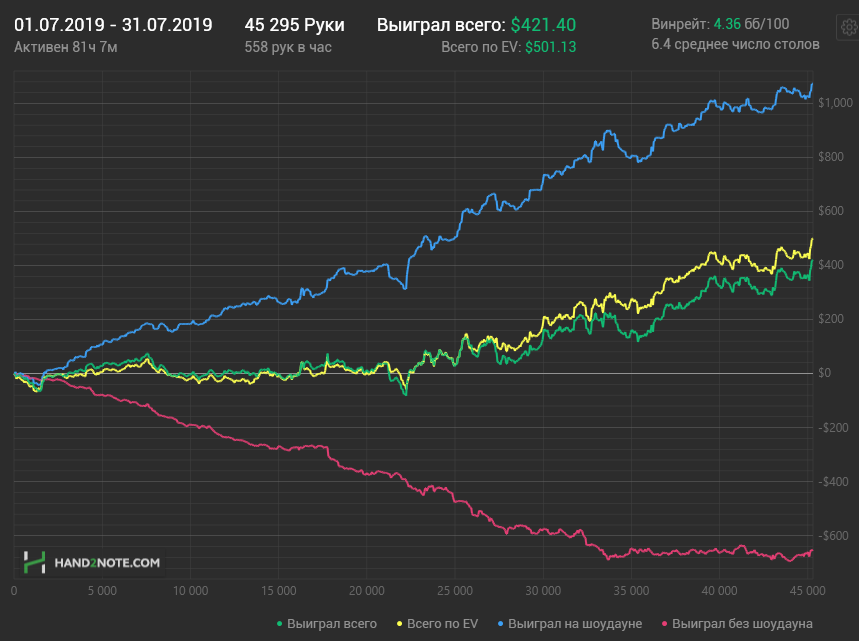Viewport: 859px width, 641px height.
Task: Click the -$200 y-axis label
Action: tap(833, 427)
